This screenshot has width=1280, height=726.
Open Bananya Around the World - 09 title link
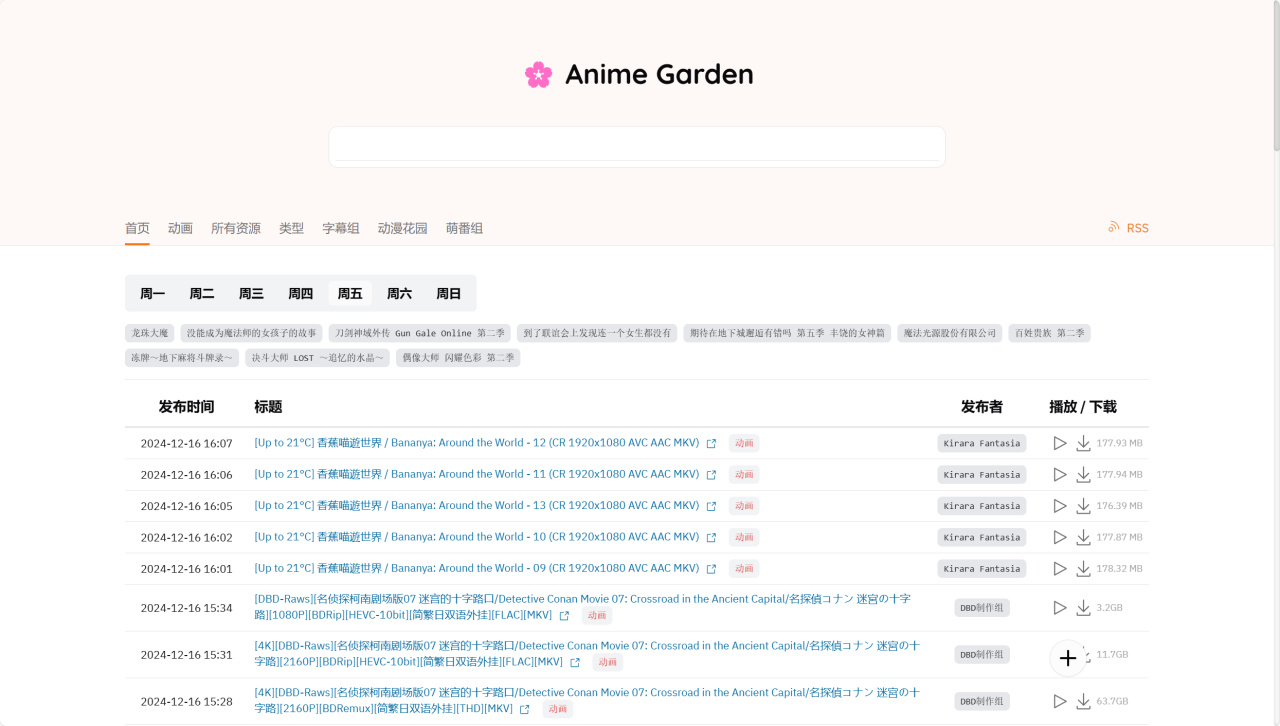(477, 568)
